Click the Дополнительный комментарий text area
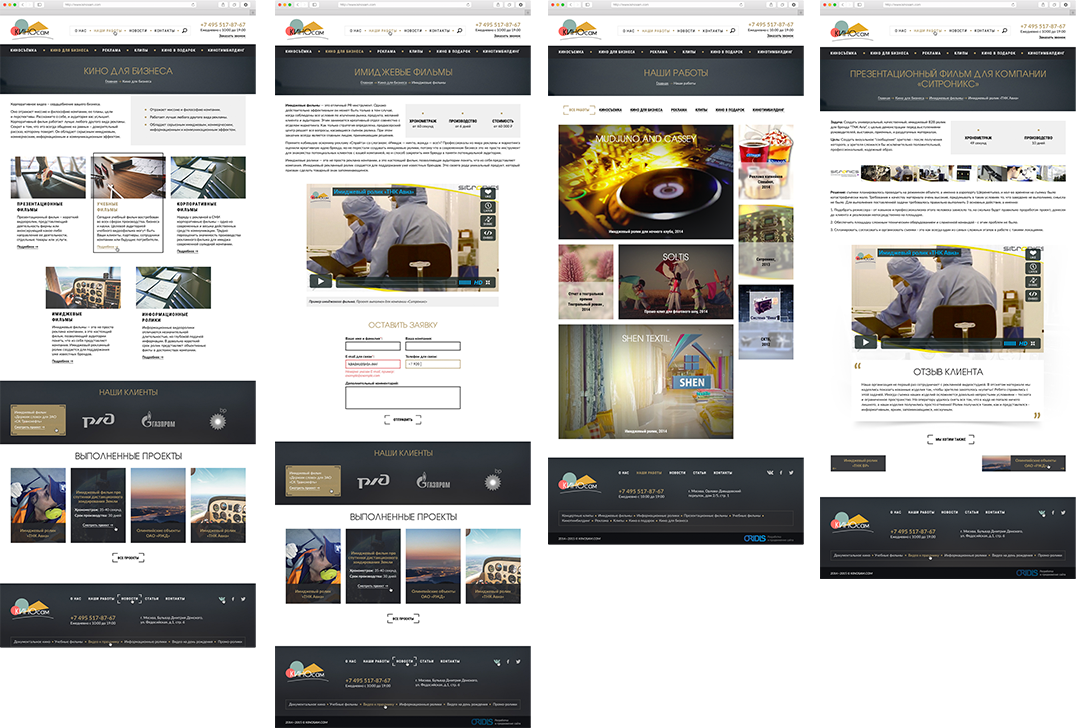Screen dimensions: 1076x728 (x=403, y=398)
